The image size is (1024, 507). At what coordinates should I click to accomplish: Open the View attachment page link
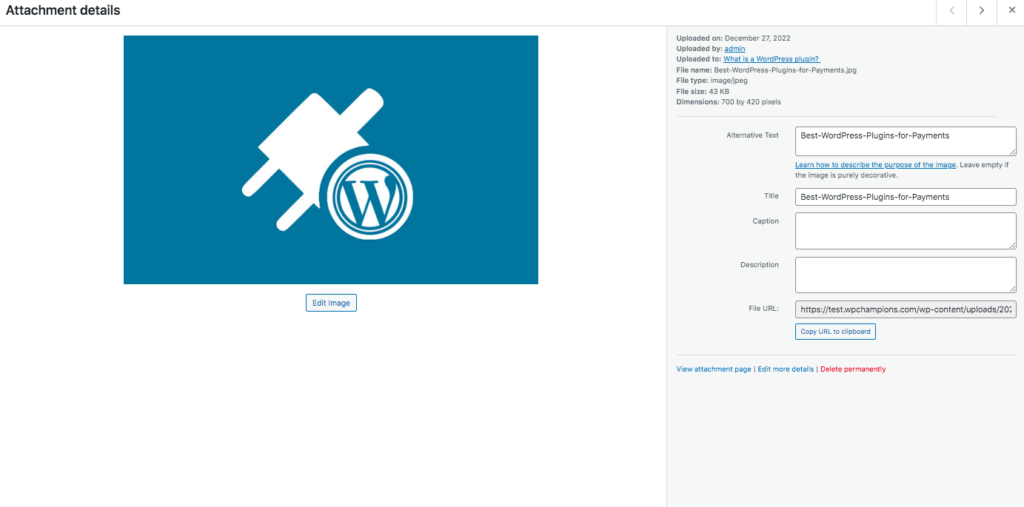[x=714, y=369]
